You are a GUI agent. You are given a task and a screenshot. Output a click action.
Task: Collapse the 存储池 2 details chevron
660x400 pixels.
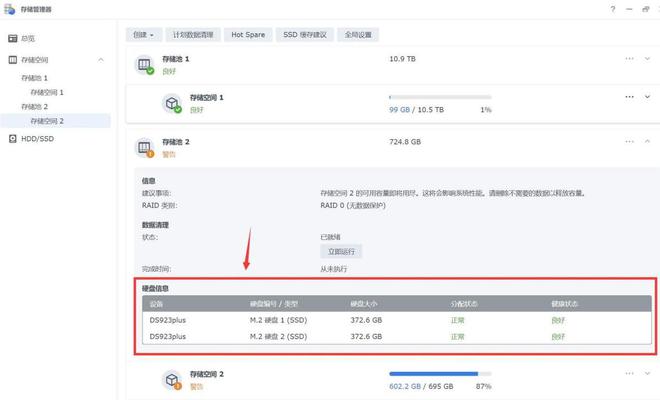(647, 142)
